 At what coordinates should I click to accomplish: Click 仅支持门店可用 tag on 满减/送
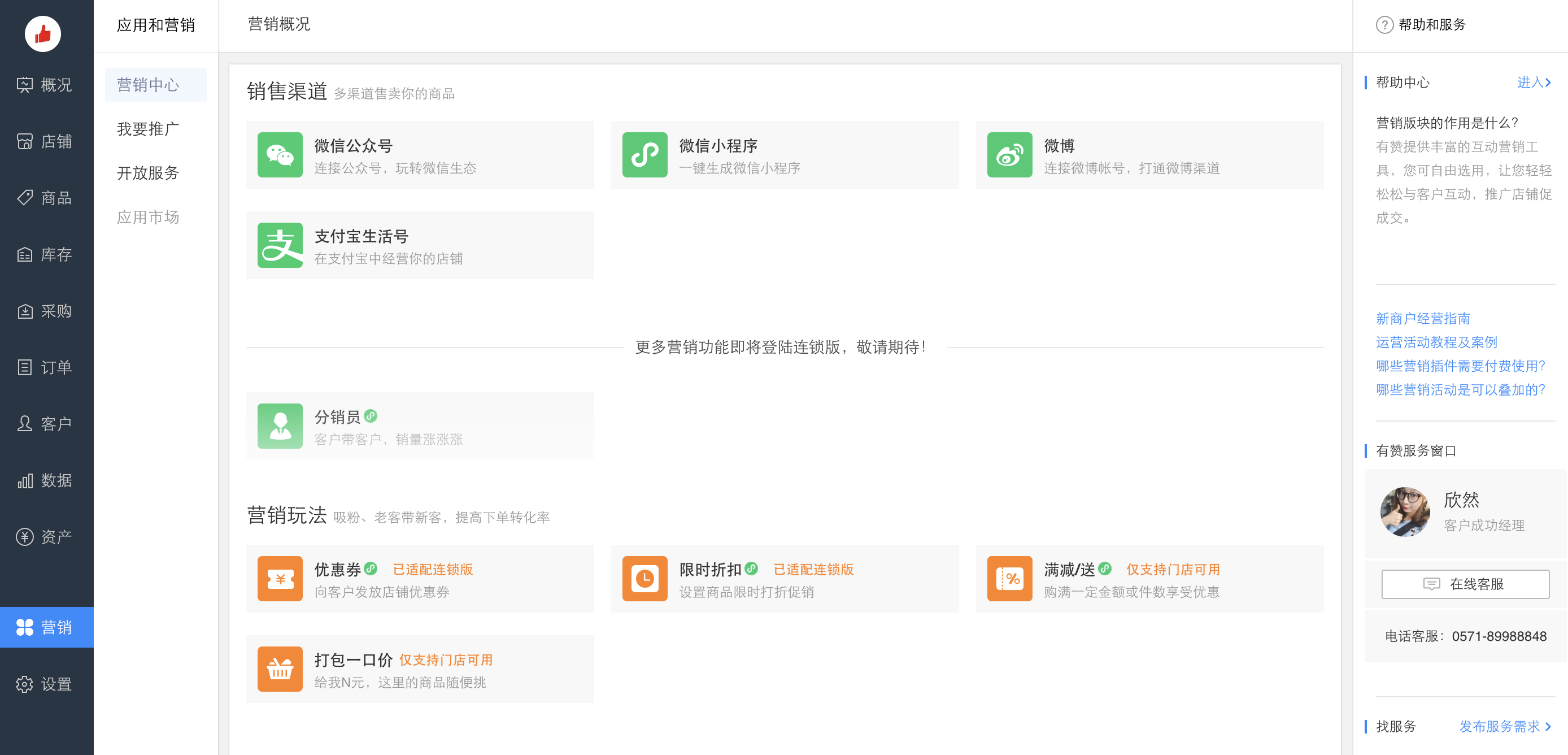[x=1173, y=569]
